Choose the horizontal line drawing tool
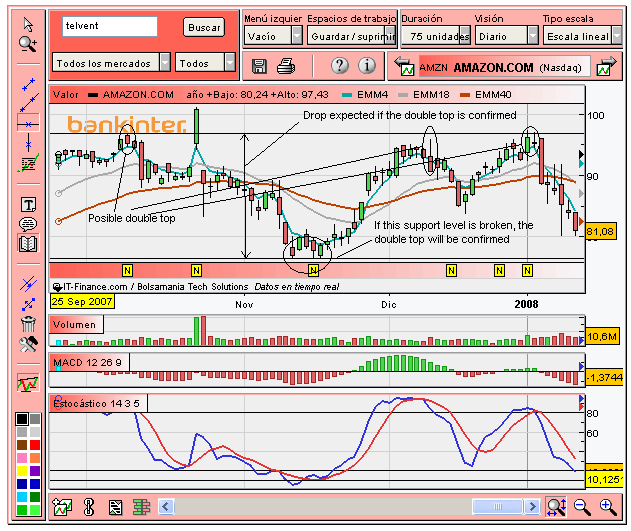631x531 pixels. click(x=28, y=124)
